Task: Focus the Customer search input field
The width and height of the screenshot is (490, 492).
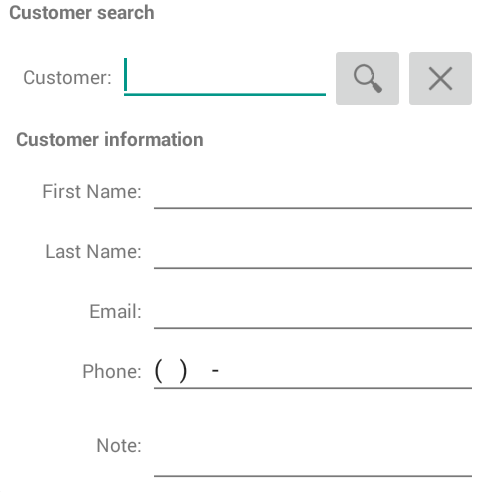Action: point(225,77)
